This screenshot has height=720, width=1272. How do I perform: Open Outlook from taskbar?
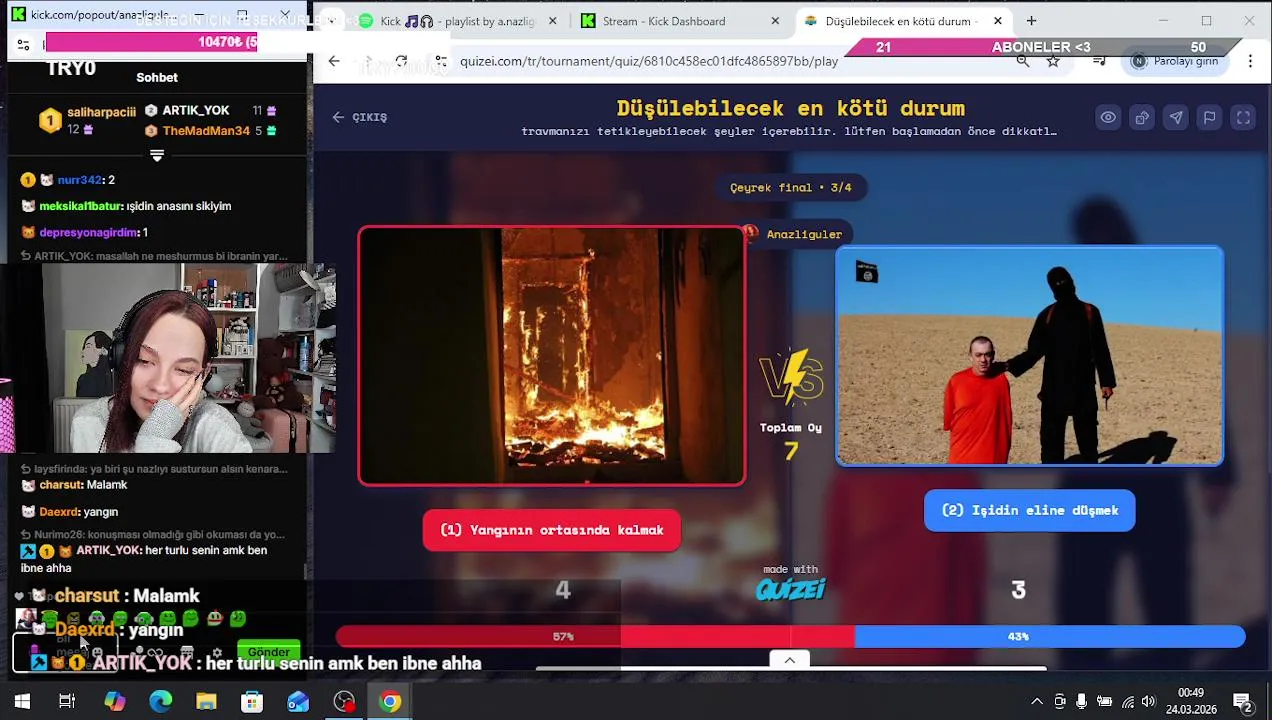[x=298, y=702]
